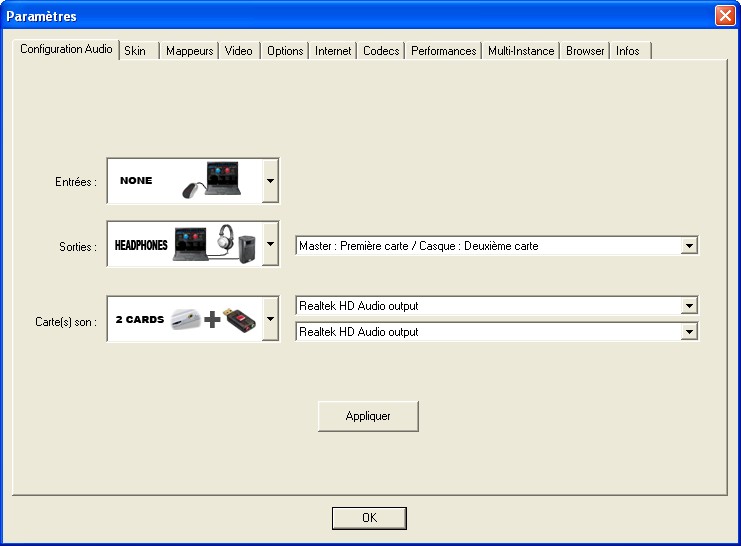Select the Internet tab
The image size is (741, 546).
(x=333, y=51)
